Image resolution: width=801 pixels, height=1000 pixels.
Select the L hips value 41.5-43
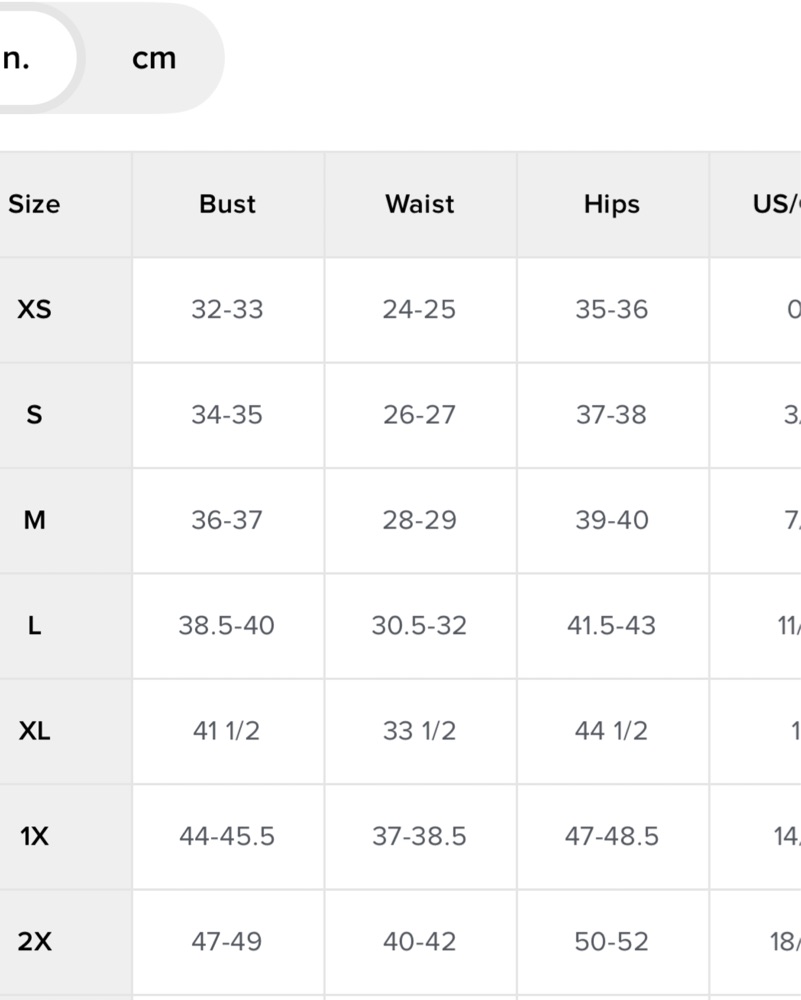tap(611, 626)
